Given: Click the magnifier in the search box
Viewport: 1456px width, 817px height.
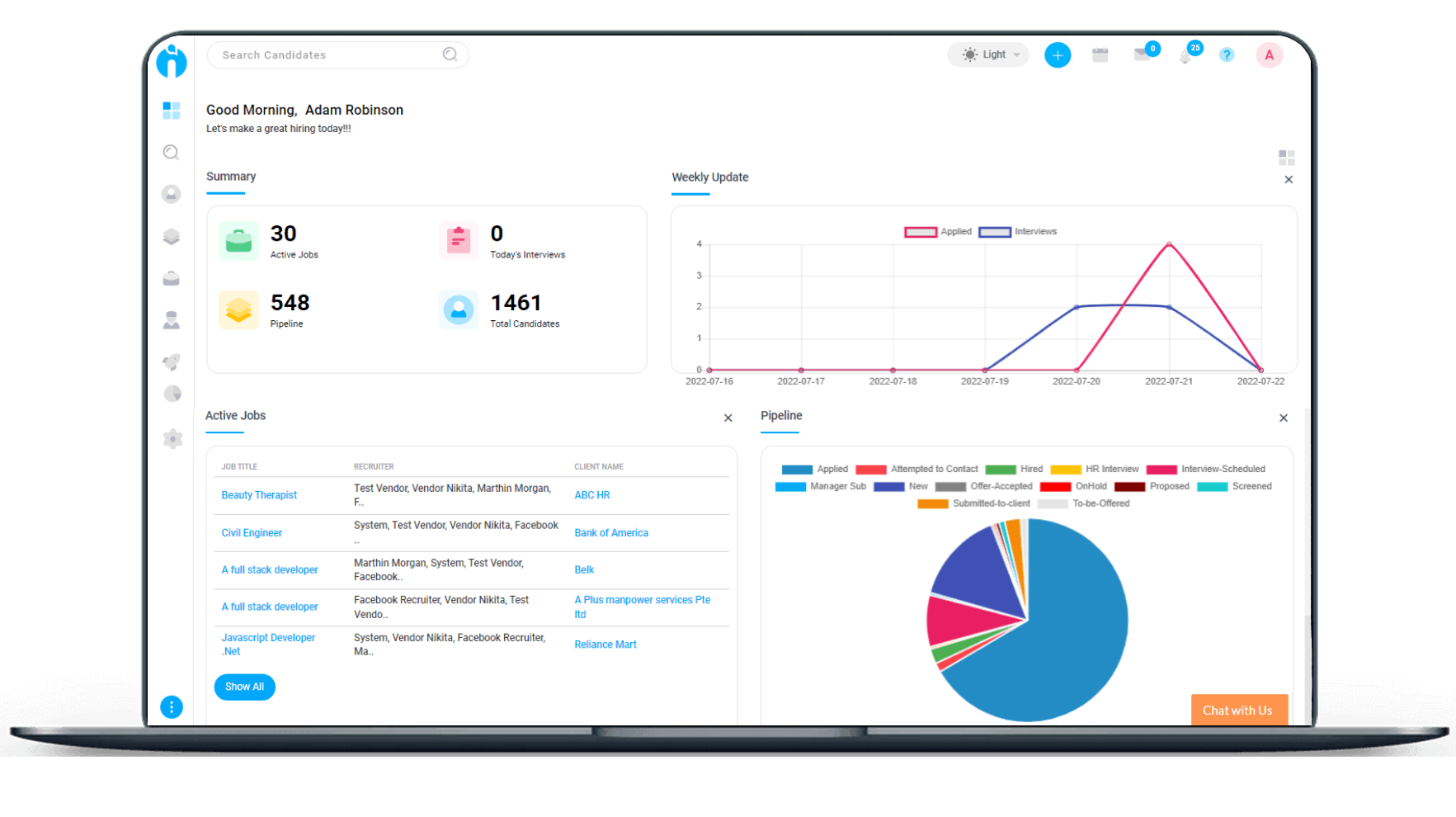Looking at the screenshot, I should pyautogui.click(x=450, y=54).
